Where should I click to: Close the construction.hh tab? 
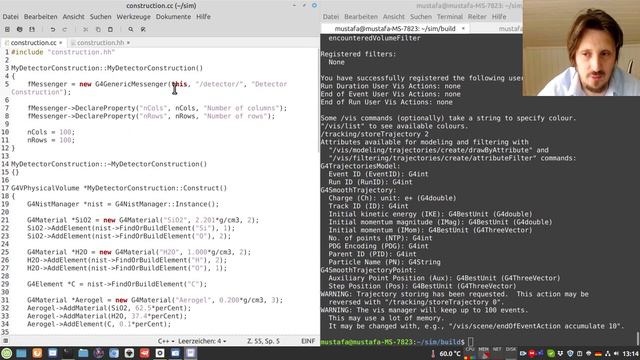(x=128, y=42)
